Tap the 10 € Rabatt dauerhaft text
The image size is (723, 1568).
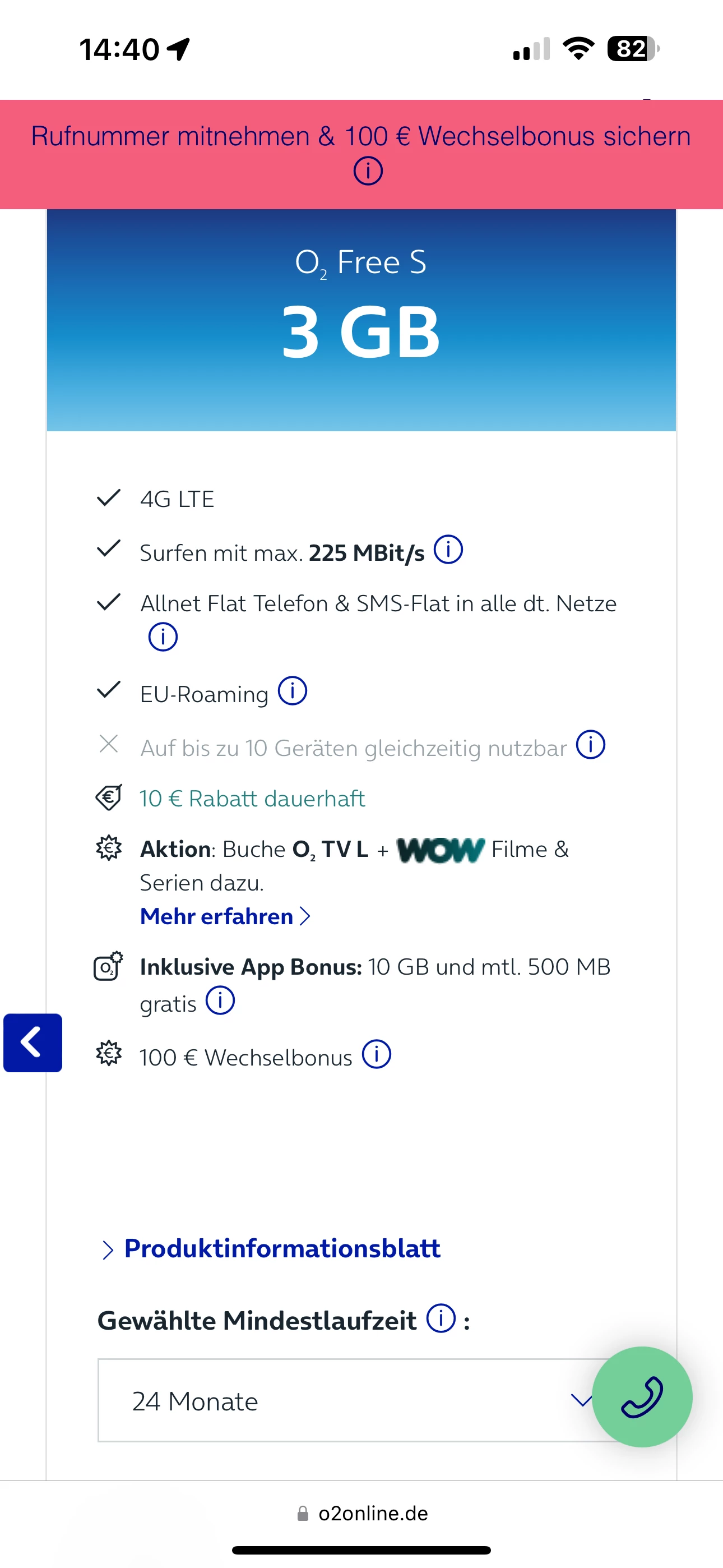point(252,799)
